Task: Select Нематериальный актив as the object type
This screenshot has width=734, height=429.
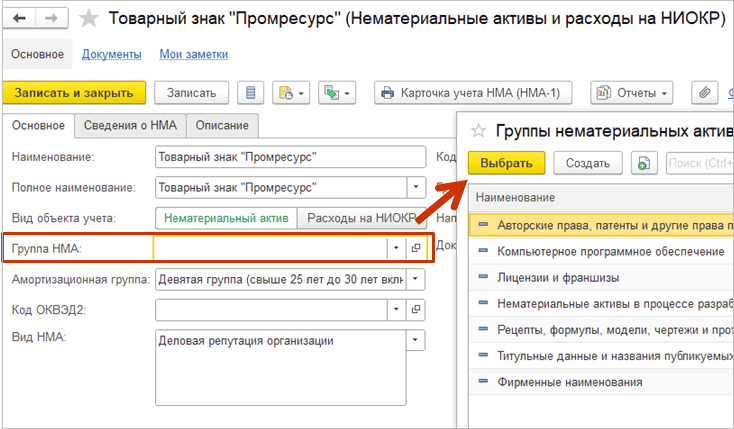Action: (x=226, y=218)
